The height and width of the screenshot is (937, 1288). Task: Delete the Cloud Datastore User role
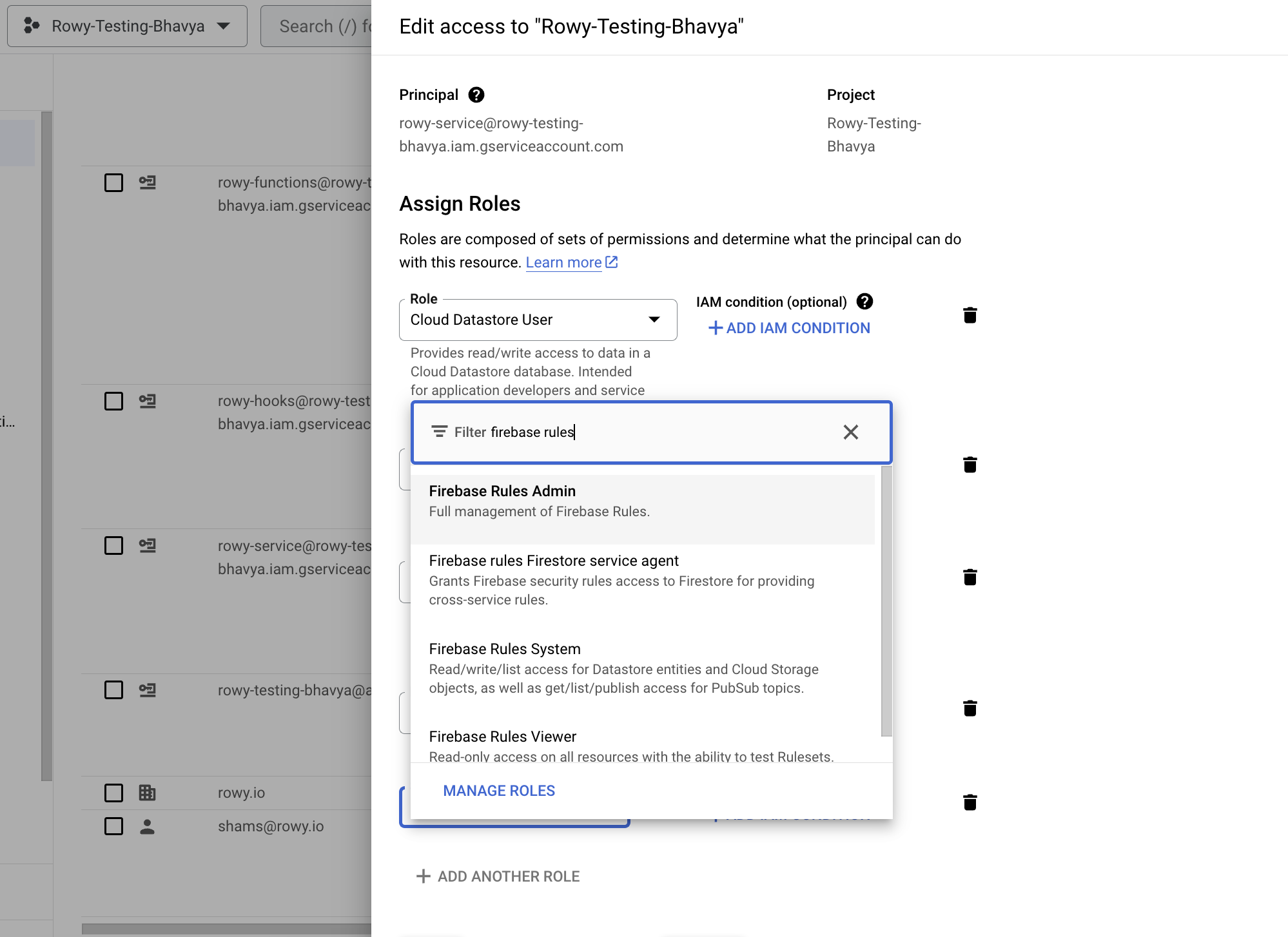tap(970, 315)
